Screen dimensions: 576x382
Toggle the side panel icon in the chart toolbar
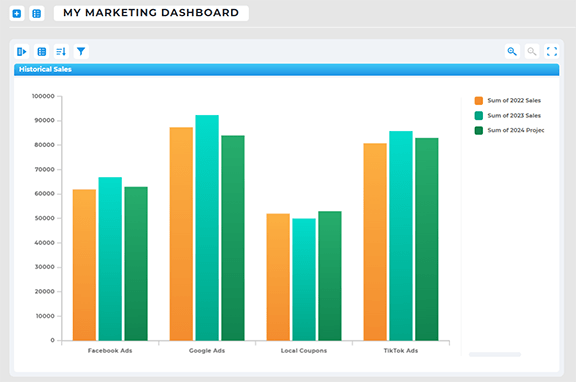tap(22, 51)
